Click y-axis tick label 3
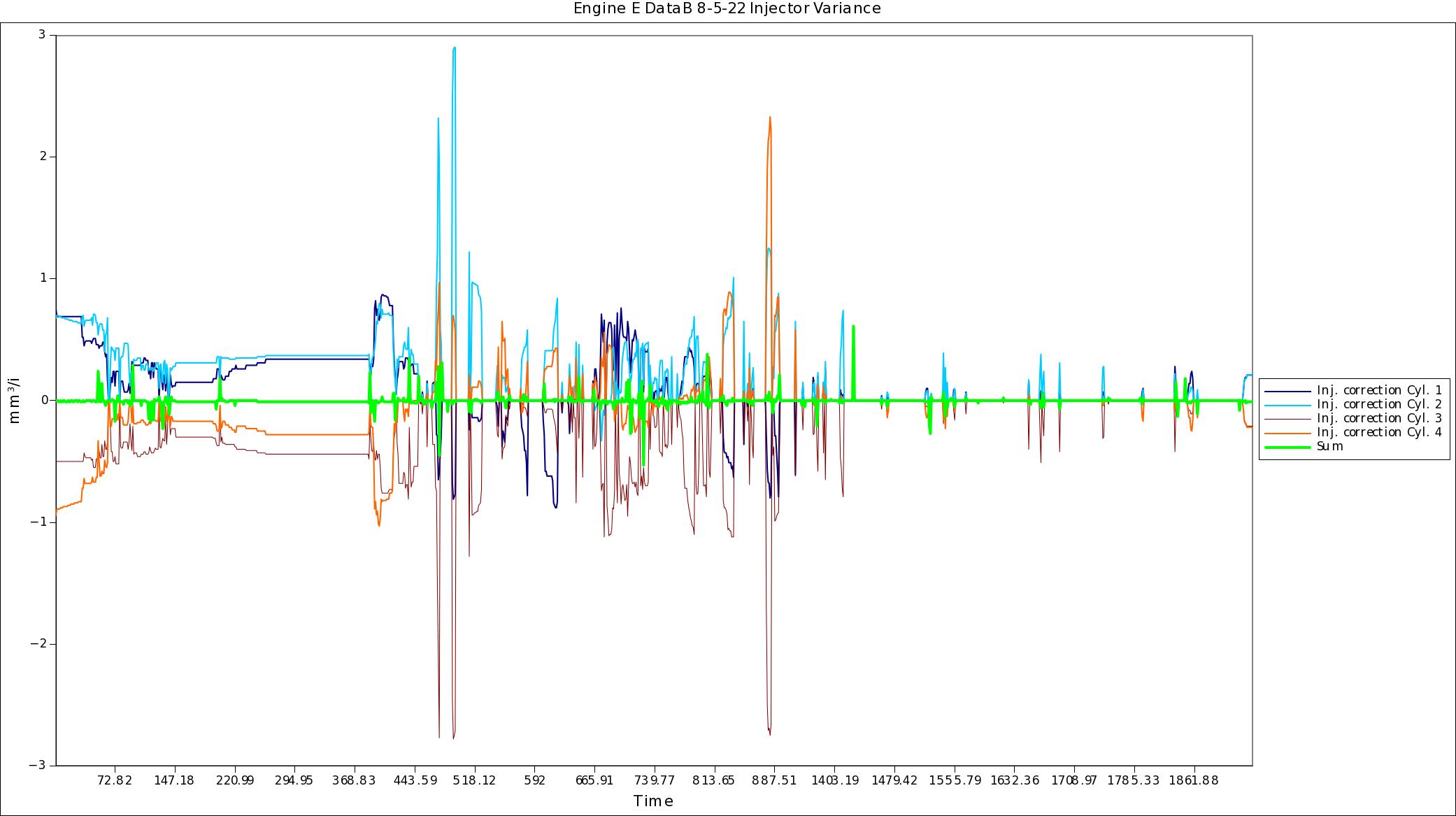 (43, 34)
